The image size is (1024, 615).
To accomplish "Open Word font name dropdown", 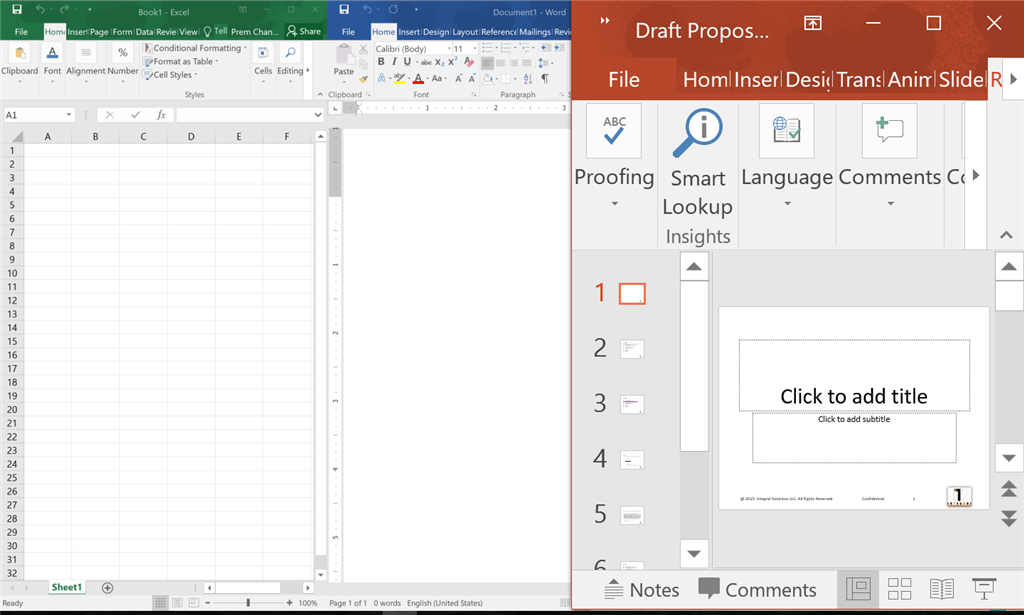I will point(449,49).
